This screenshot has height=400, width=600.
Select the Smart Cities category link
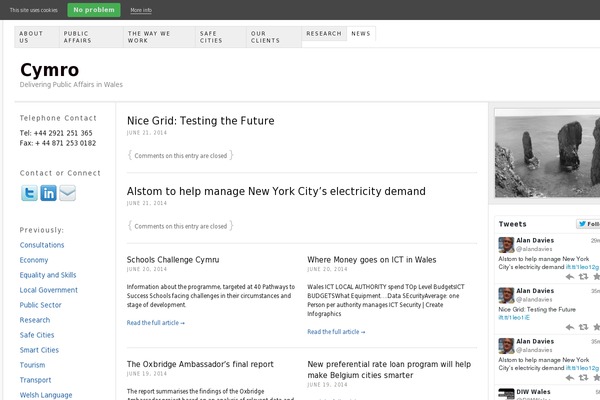tap(39, 350)
